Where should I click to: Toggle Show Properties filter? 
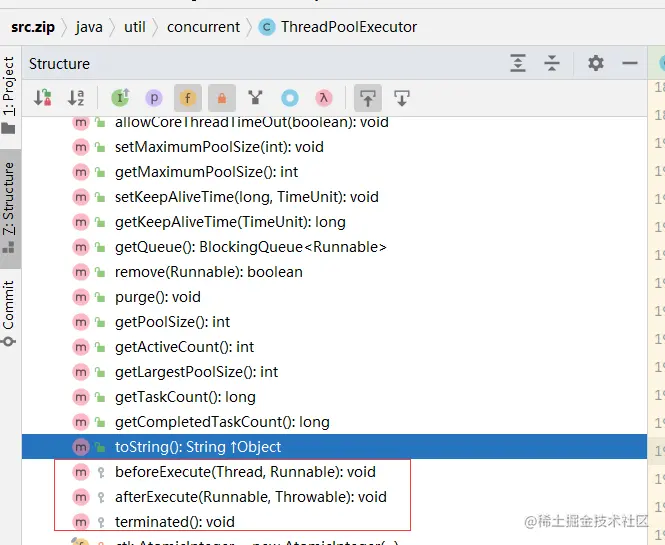coord(154,98)
